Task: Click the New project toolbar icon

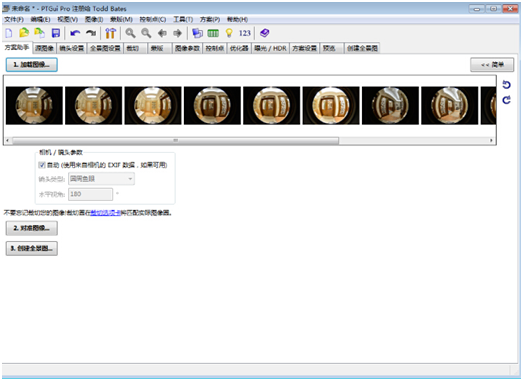Action: [9, 33]
